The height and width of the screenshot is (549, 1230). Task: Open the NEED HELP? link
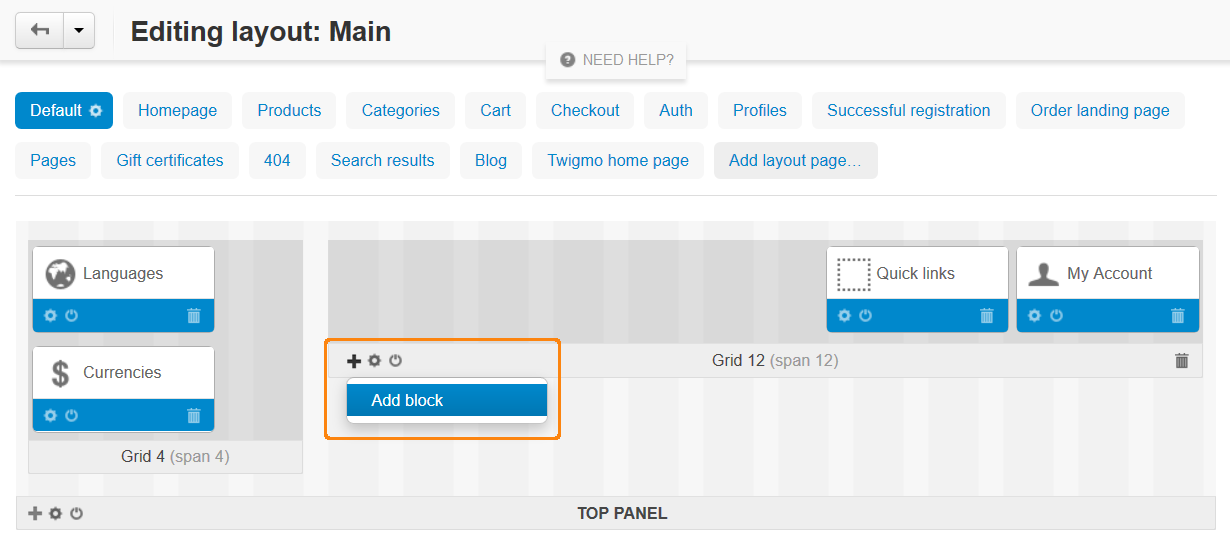click(x=617, y=60)
